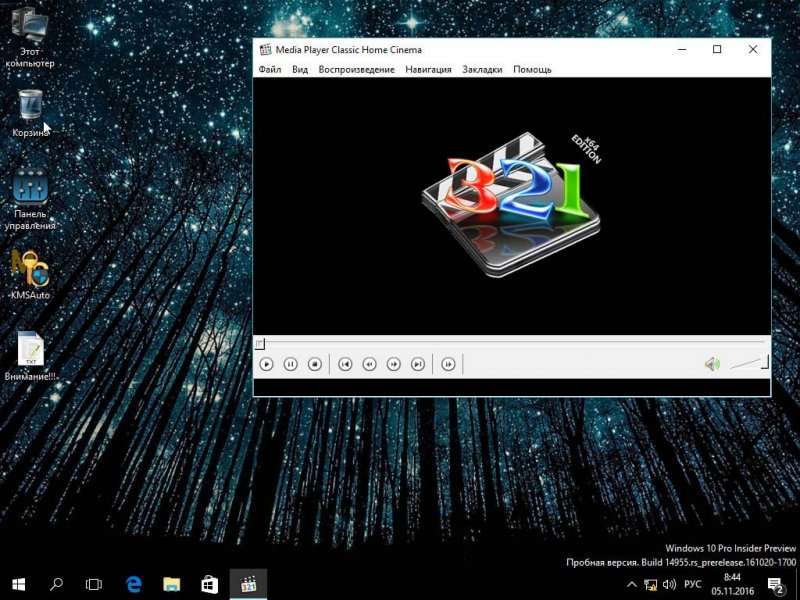Skip to the previous track
Screen dimensions: 800x600
(345, 364)
